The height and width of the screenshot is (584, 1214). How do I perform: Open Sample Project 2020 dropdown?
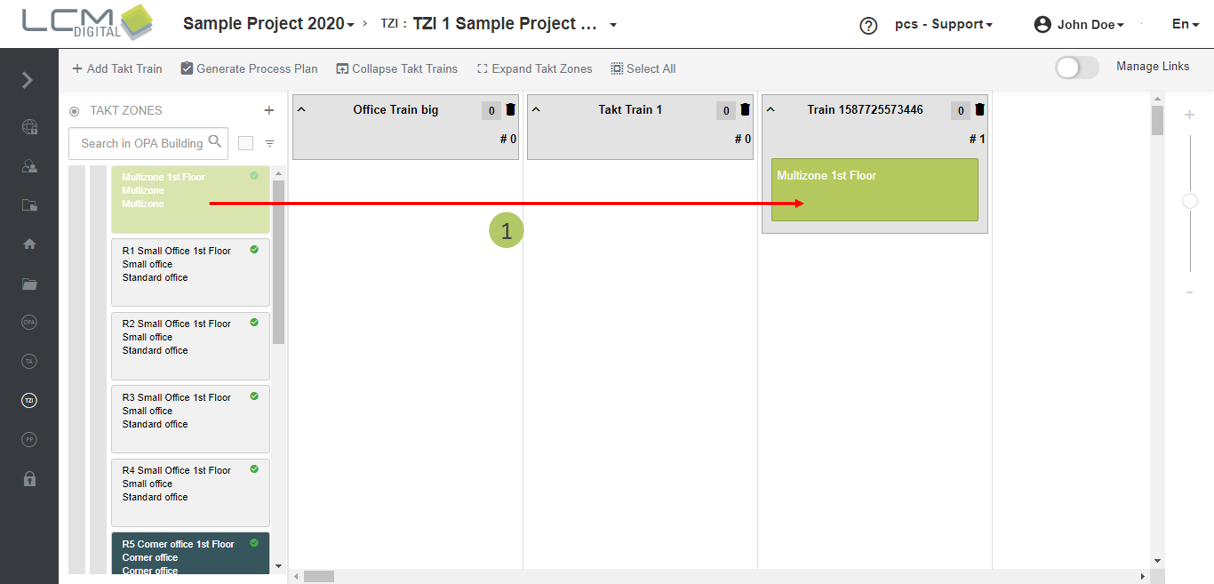pos(268,24)
